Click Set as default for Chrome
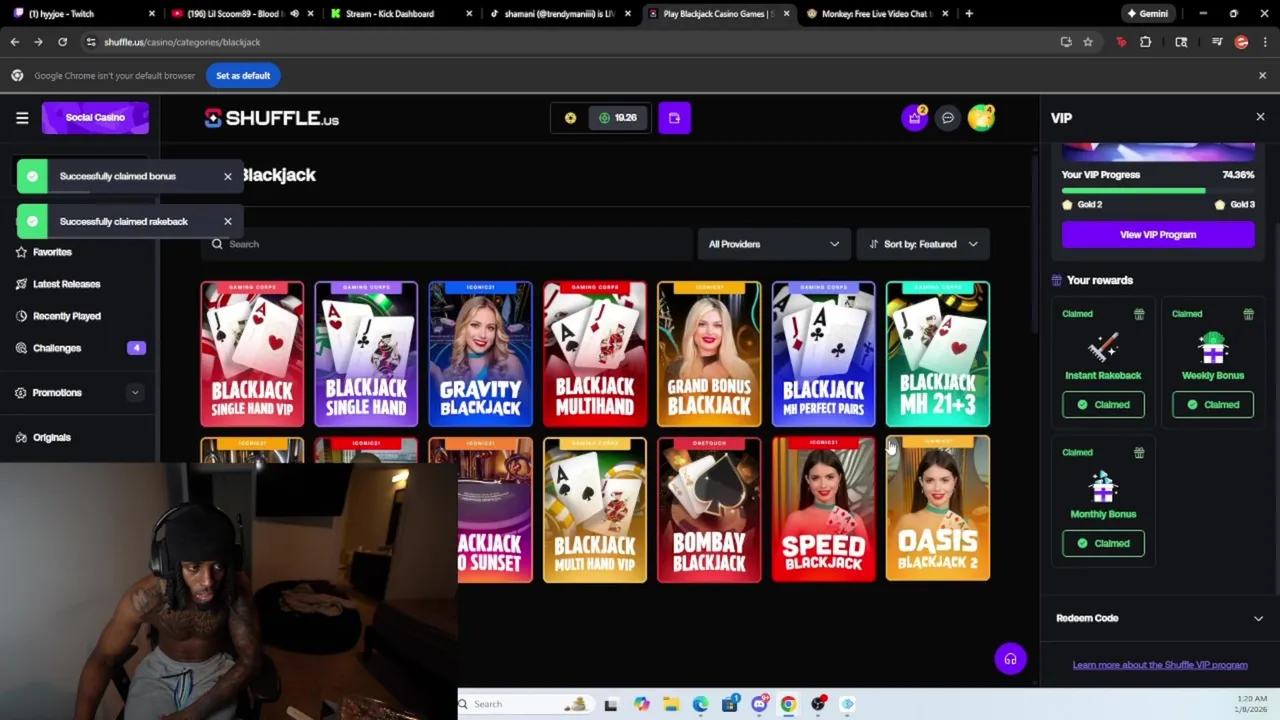This screenshot has height=720, width=1280. pos(243,75)
